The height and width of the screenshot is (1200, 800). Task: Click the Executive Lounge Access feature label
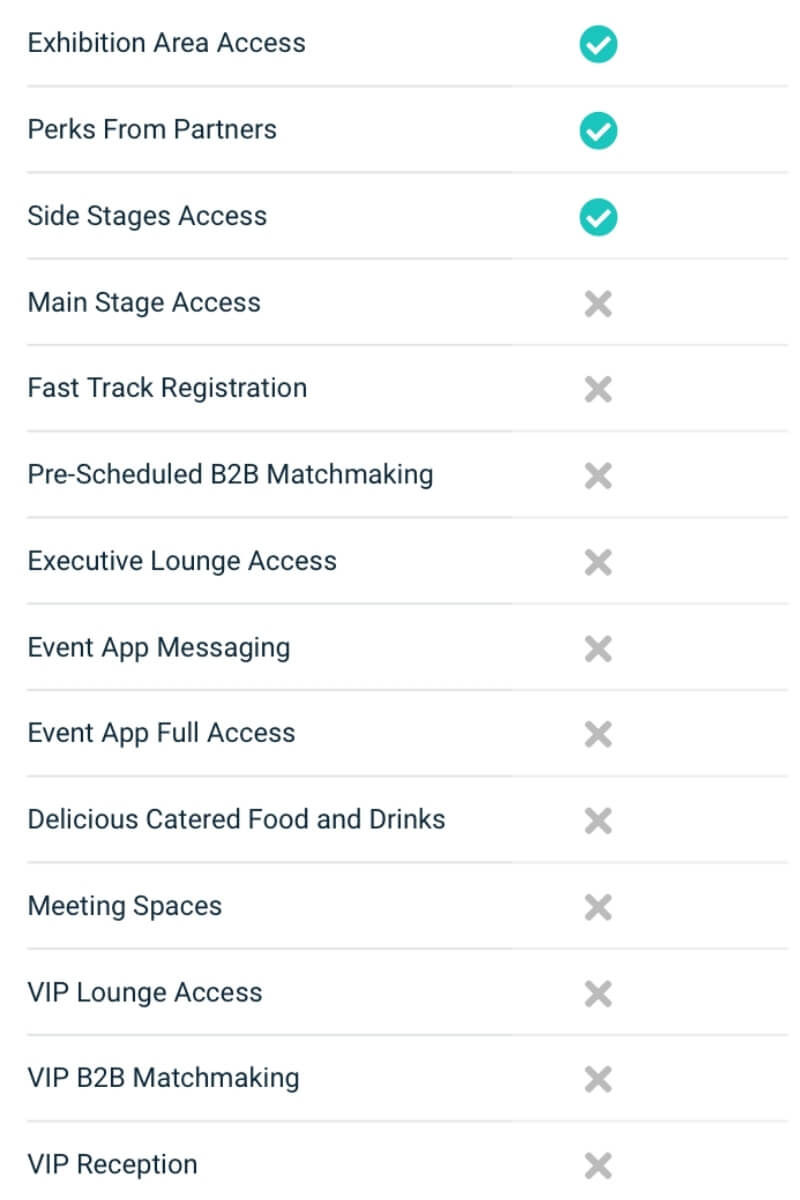tap(182, 561)
